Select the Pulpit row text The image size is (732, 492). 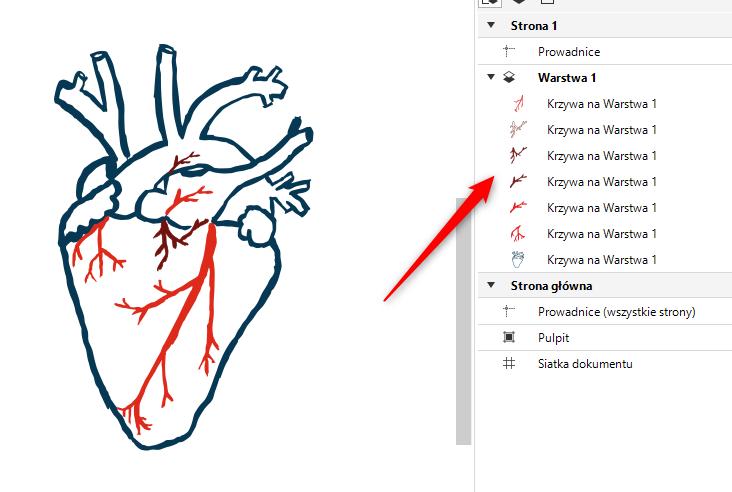tap(553, 338)
